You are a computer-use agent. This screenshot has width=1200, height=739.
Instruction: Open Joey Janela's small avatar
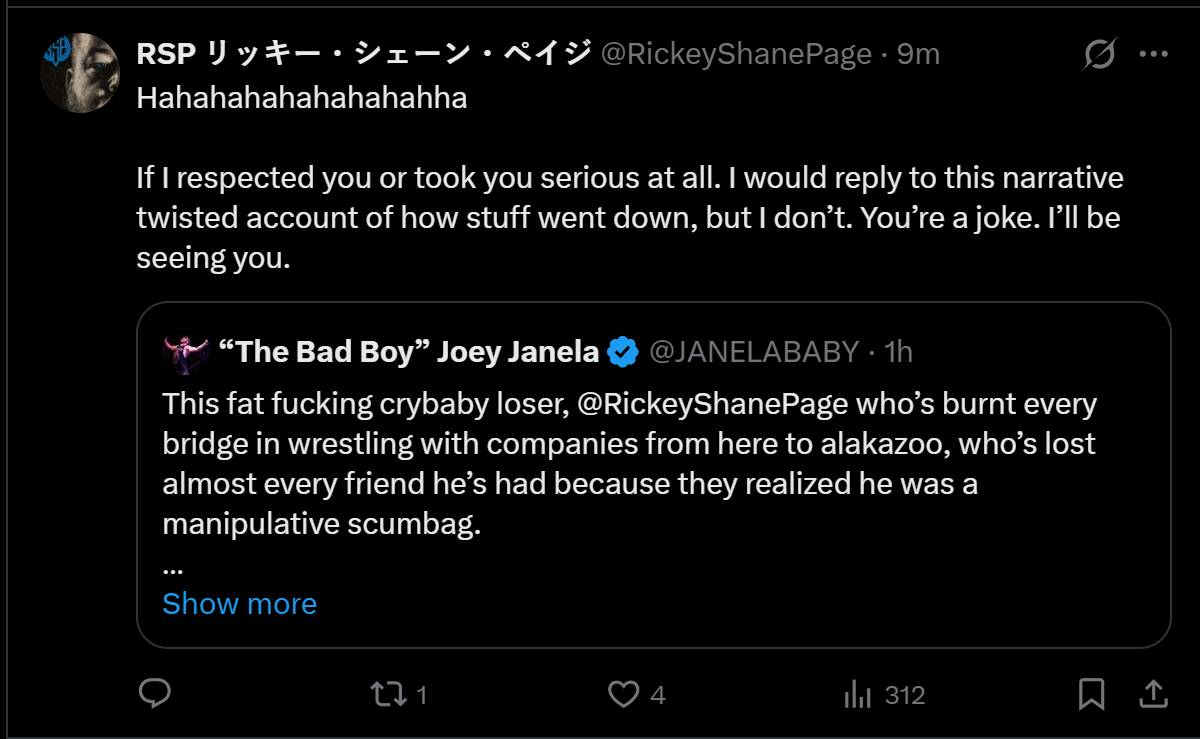(x=184, y=351)
